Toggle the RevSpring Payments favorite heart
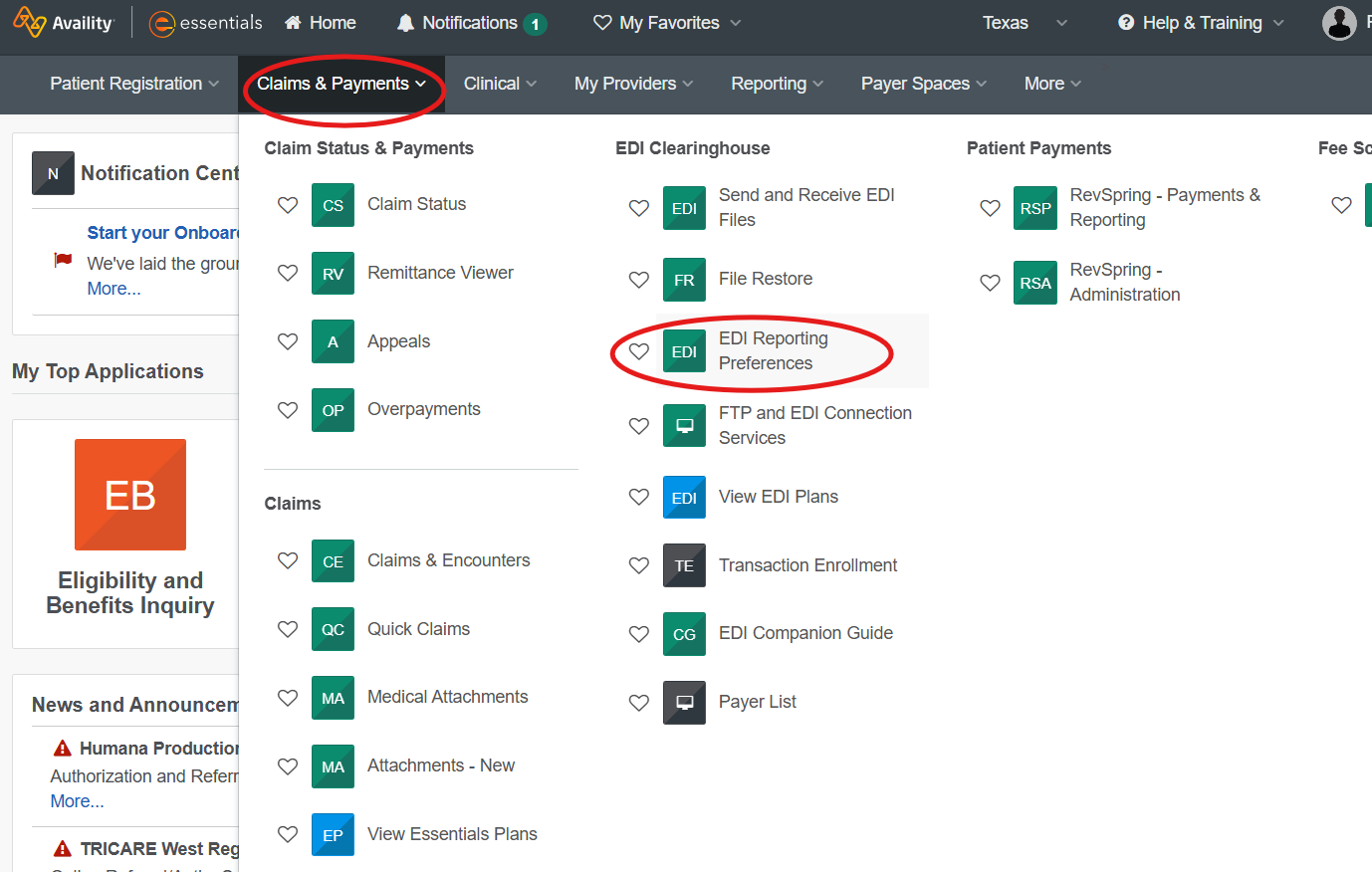1372x872 pixels. coord(990,208)
